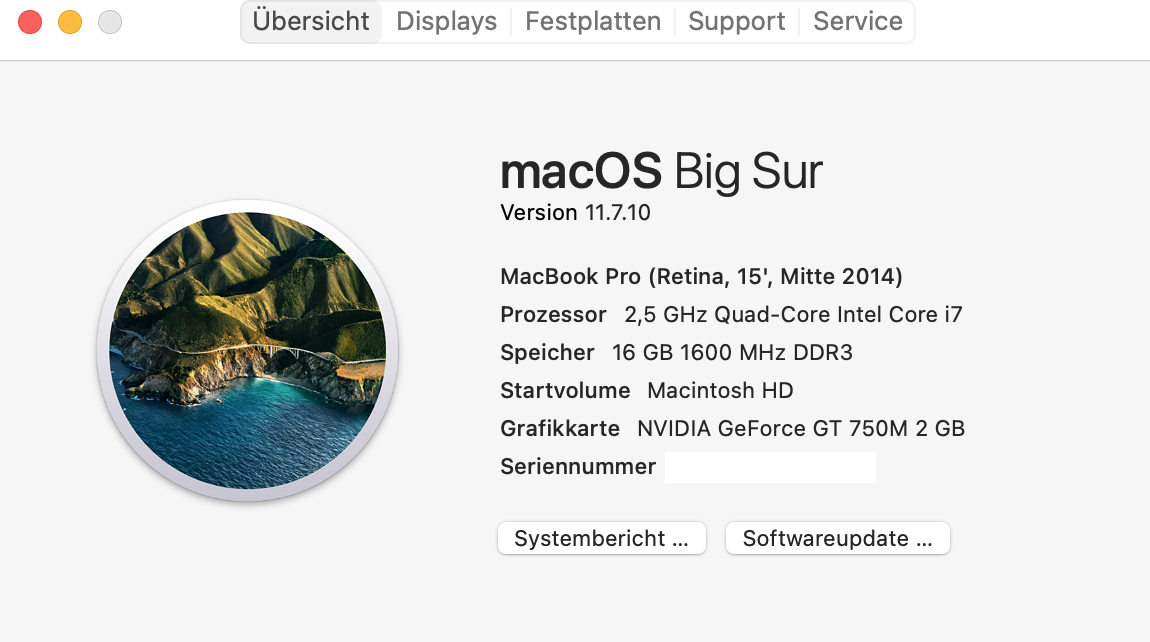1150x642 pixels.
Task: Open Softwareupdate
Action: tap(837, 538)
